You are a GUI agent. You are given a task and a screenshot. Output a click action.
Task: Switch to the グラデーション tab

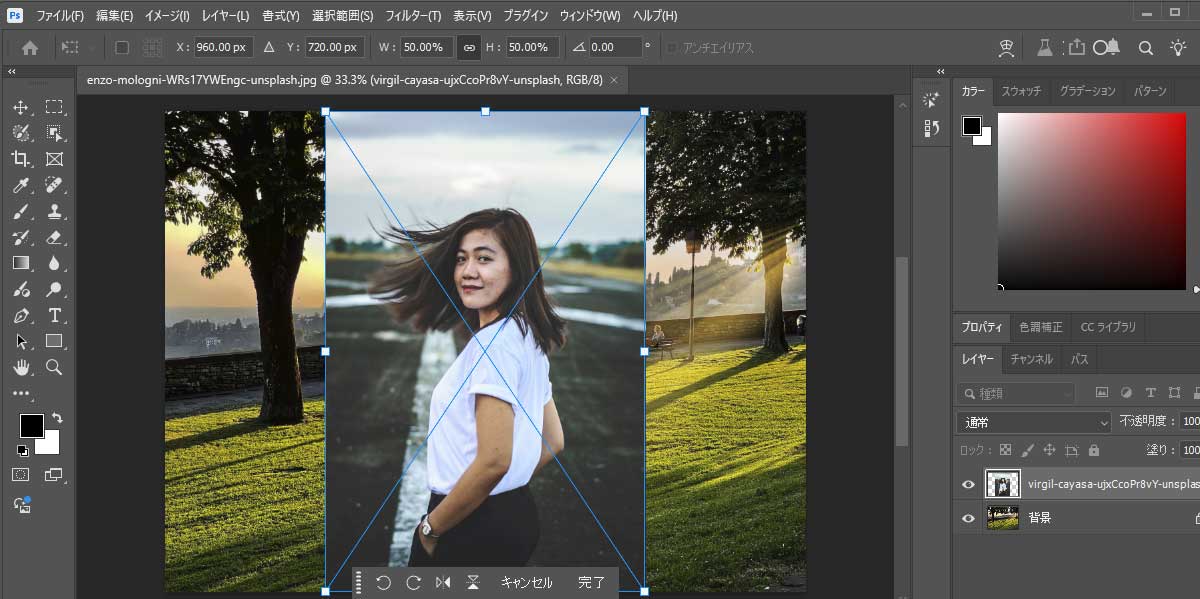[1087, 91]
